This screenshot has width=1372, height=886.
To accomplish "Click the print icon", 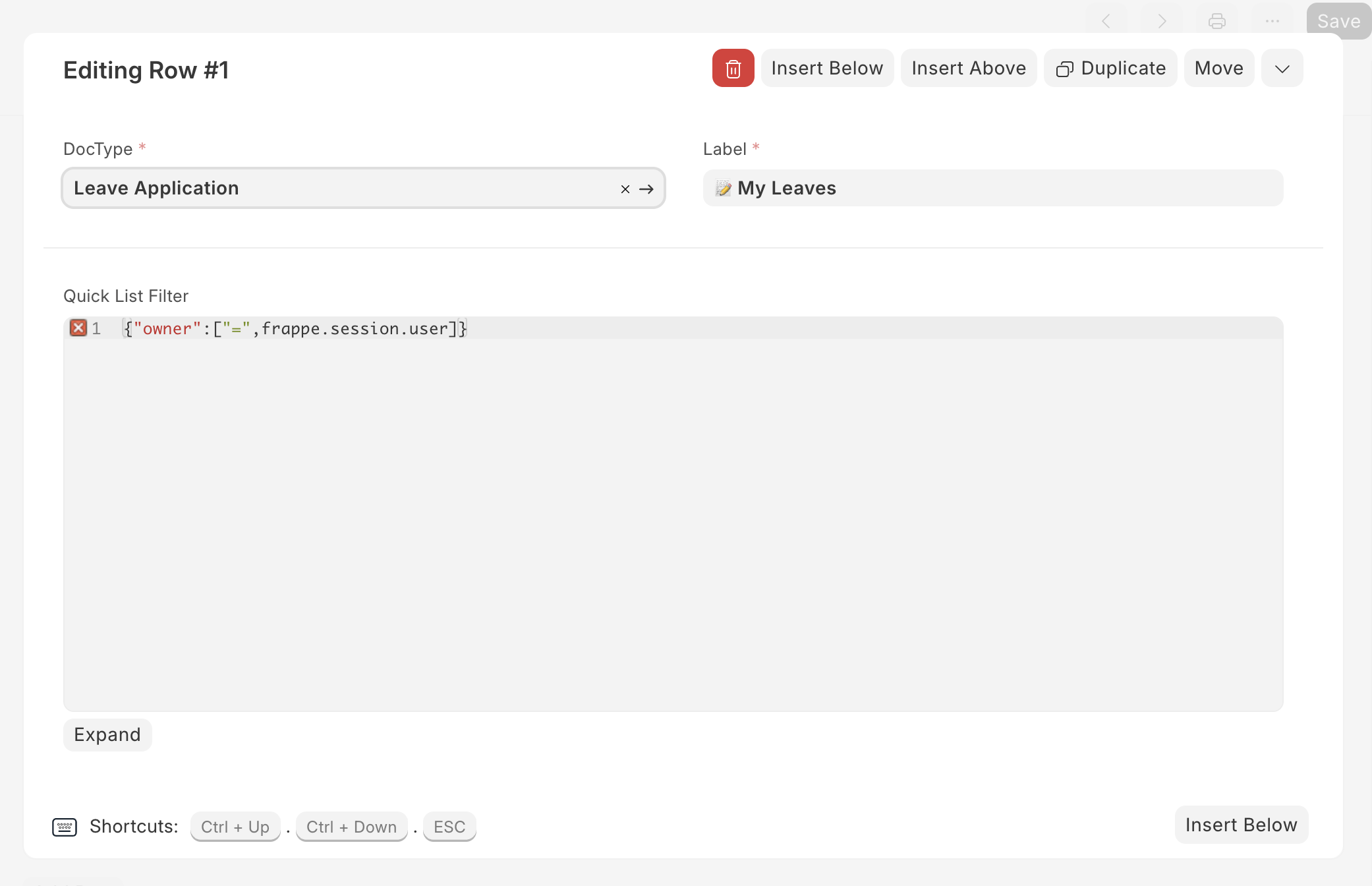I will coord(1216,21).
